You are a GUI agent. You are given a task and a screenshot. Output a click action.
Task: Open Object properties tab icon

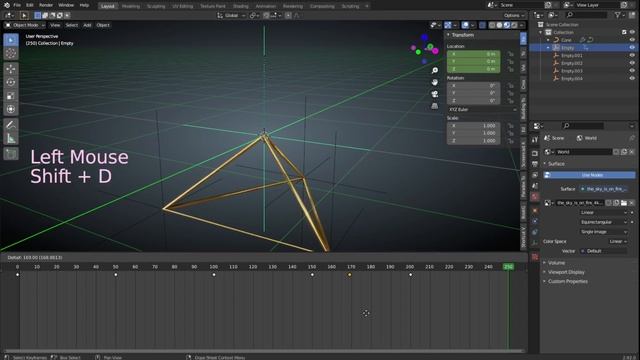coord(535,211)
